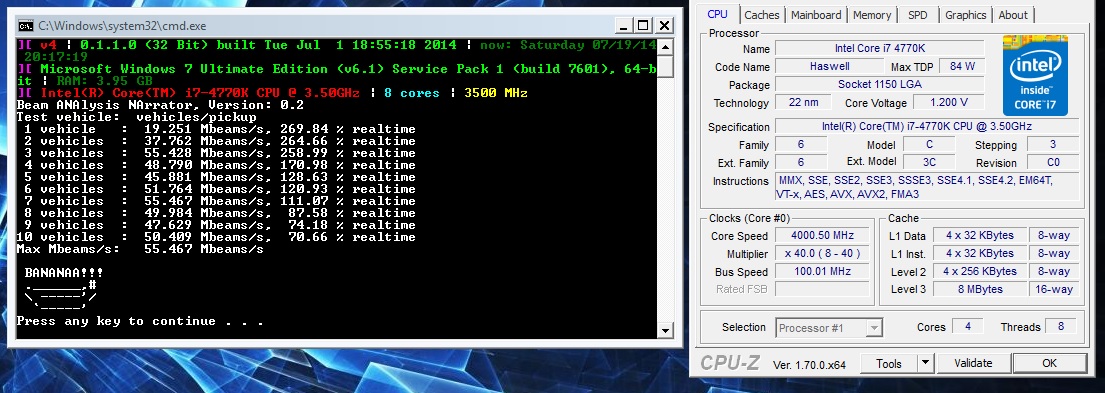
Task: Minimize the cmd.exe window
Action: point(623,26)
